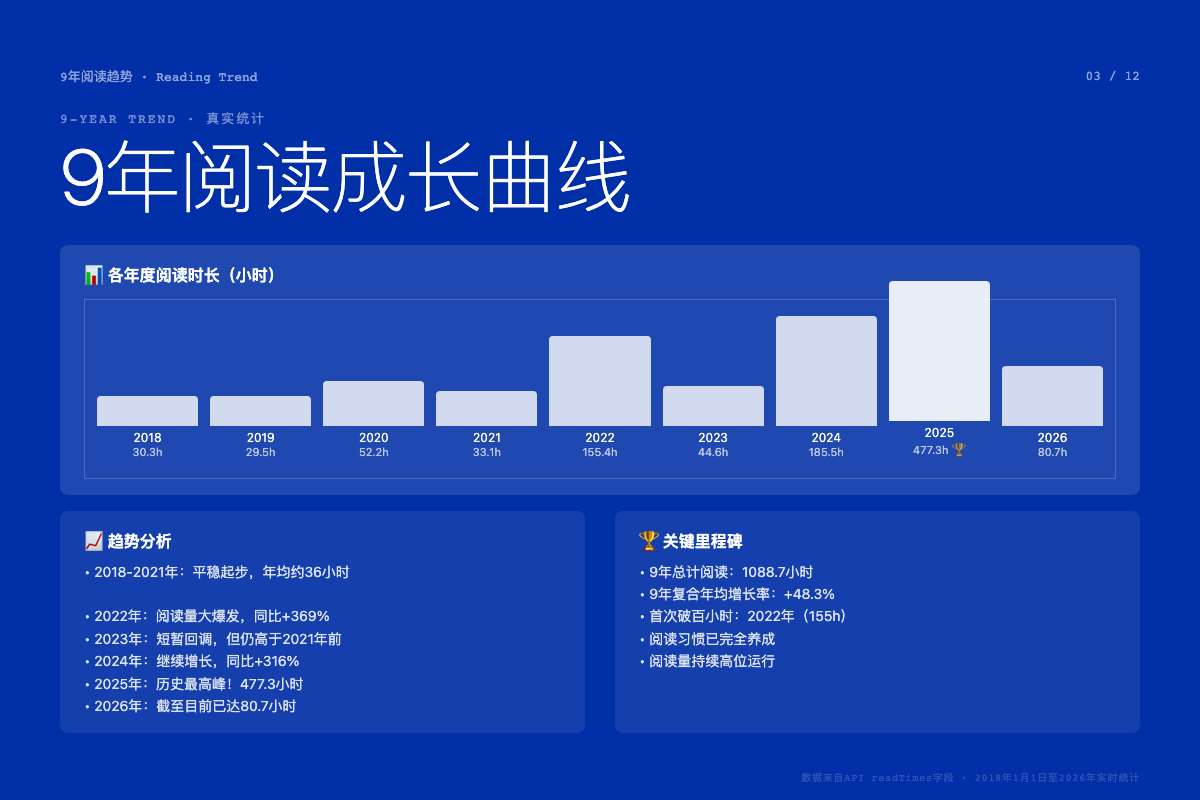Select the 2024 bar in the chart
The height and width of the screenshot is (800, 1200).
(826, 371)
